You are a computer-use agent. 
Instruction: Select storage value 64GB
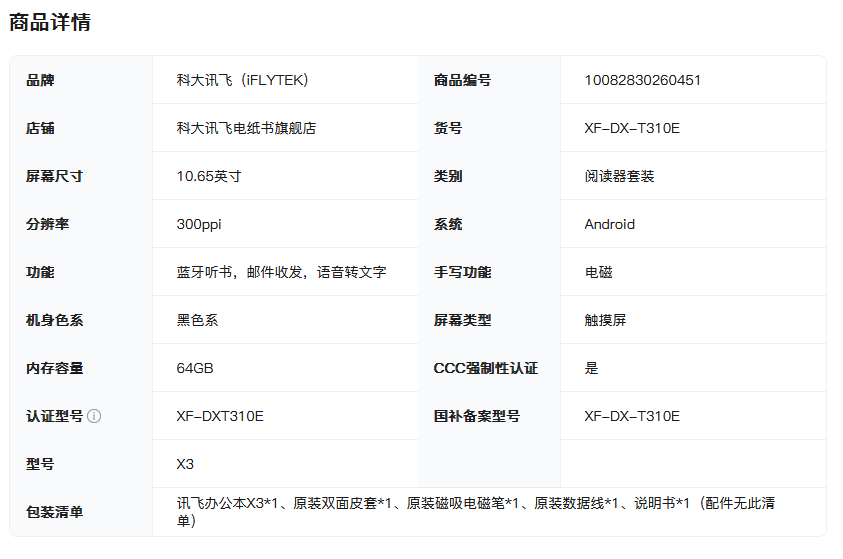195,368
